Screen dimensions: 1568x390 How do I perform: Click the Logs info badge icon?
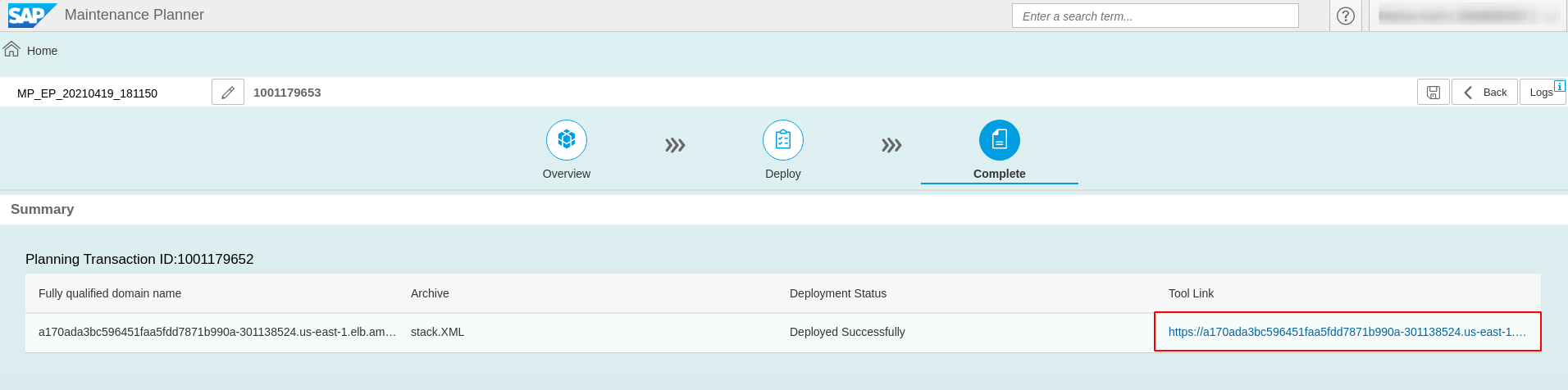tap(1560, 85)
